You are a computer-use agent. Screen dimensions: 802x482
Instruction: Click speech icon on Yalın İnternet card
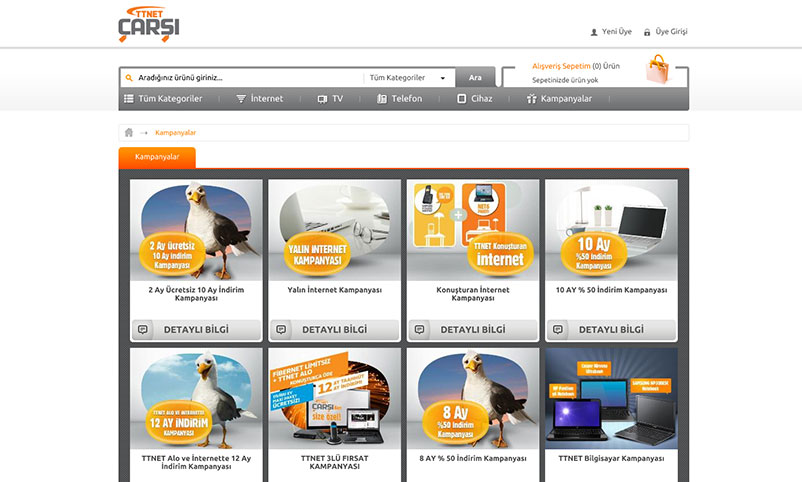point(281,330)
